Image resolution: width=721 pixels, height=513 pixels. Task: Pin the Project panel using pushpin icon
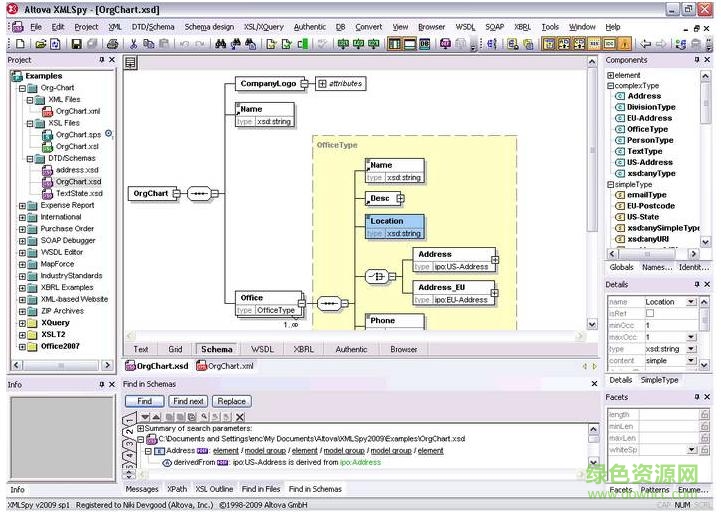click(101, 60)
